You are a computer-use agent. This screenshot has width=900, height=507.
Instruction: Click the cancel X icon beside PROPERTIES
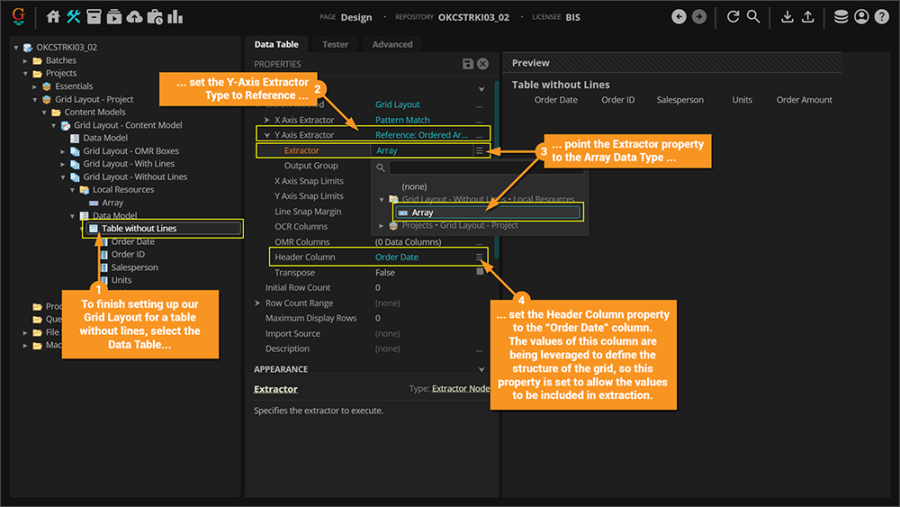483,64
